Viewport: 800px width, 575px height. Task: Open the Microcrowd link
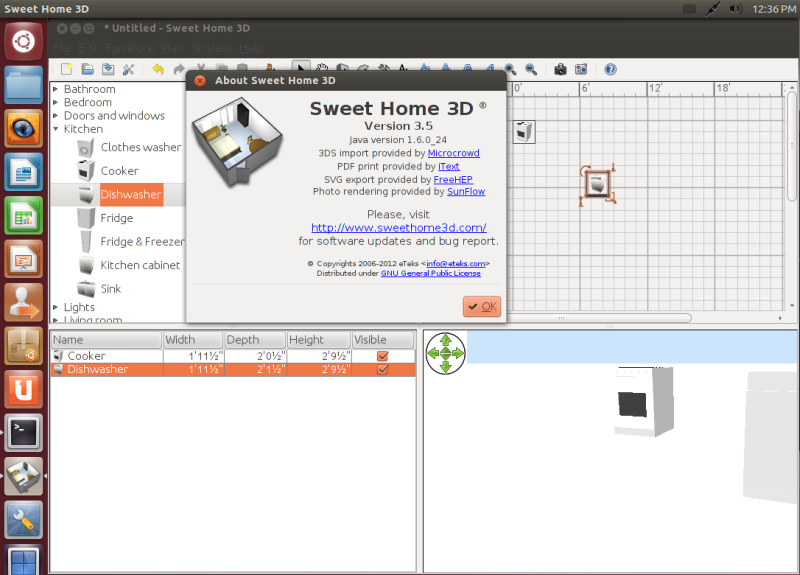pos(454,153)
